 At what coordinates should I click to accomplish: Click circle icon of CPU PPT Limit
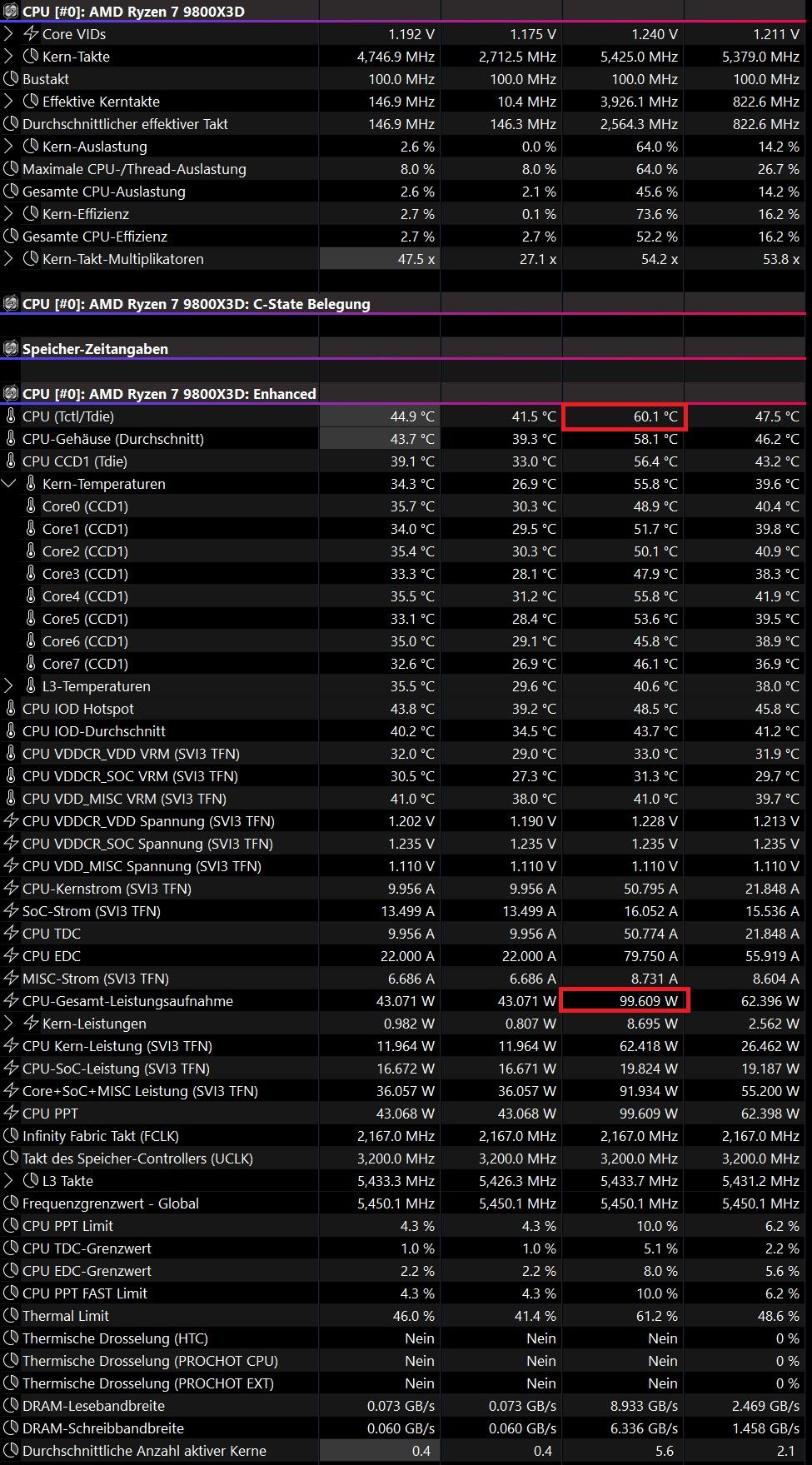[11, 1226]
